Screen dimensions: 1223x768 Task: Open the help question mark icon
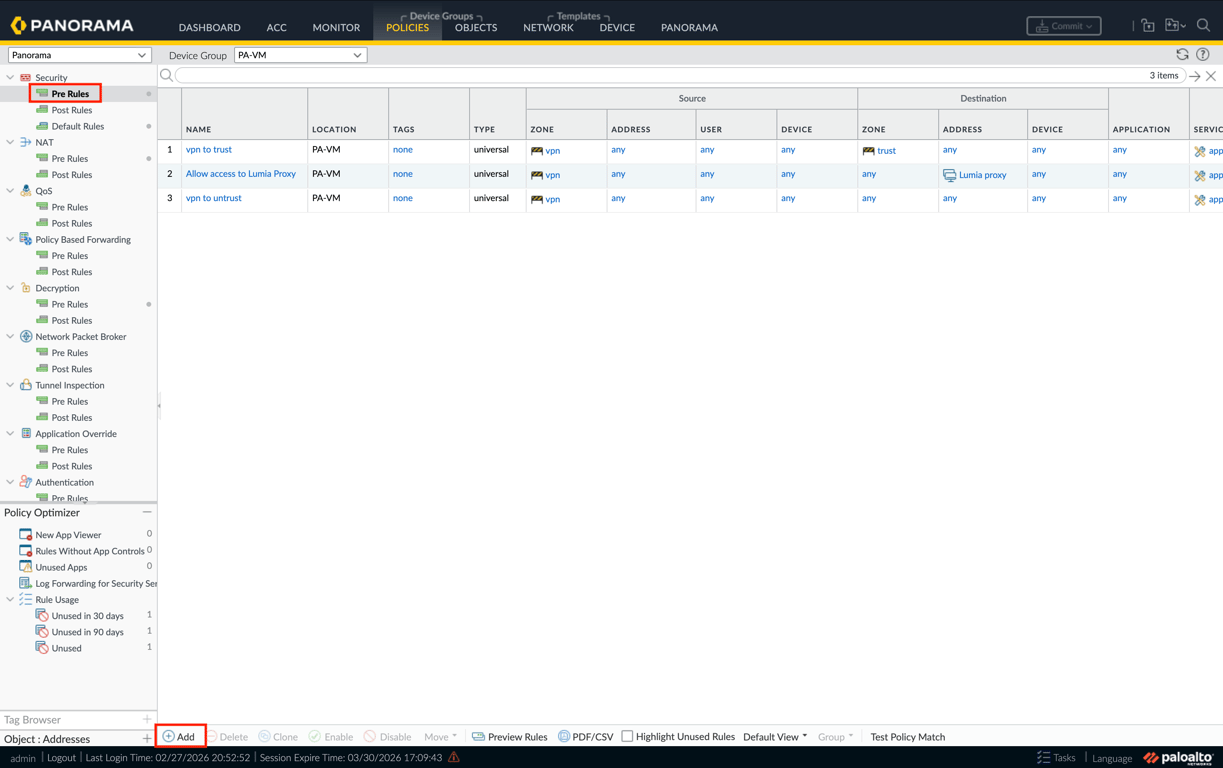click(1203, 55)
